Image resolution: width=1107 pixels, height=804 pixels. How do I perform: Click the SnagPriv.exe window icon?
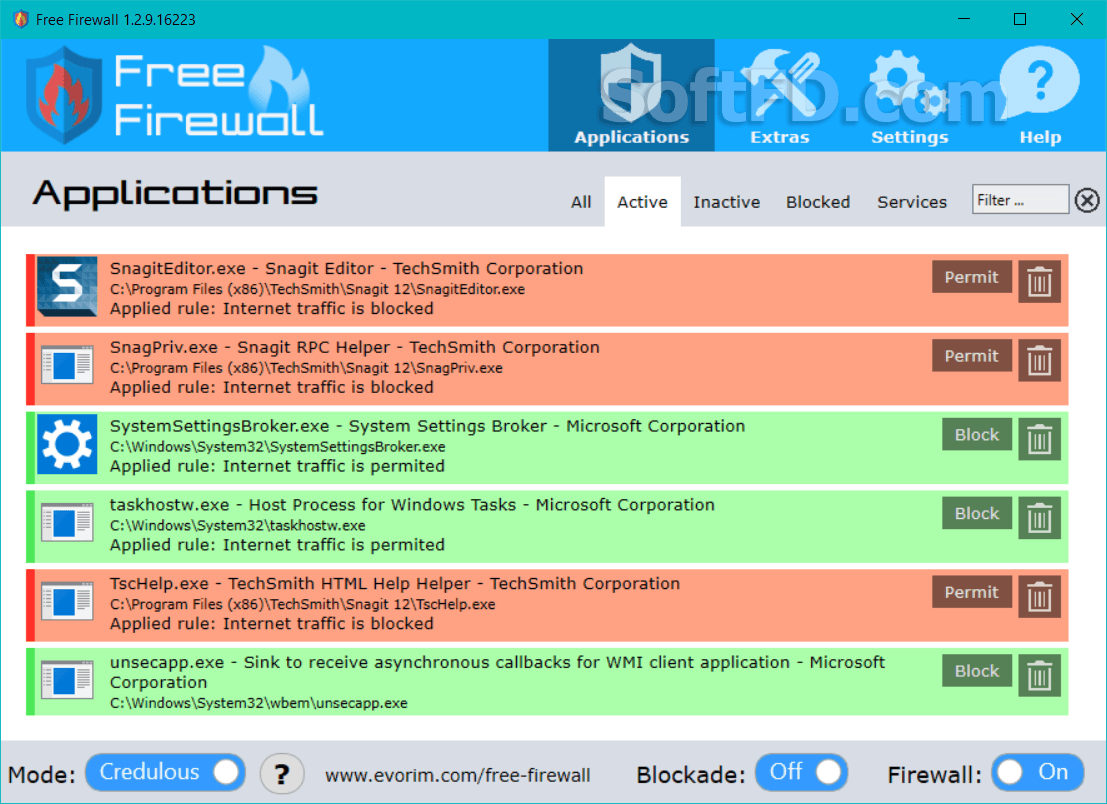tap(67, 365)
